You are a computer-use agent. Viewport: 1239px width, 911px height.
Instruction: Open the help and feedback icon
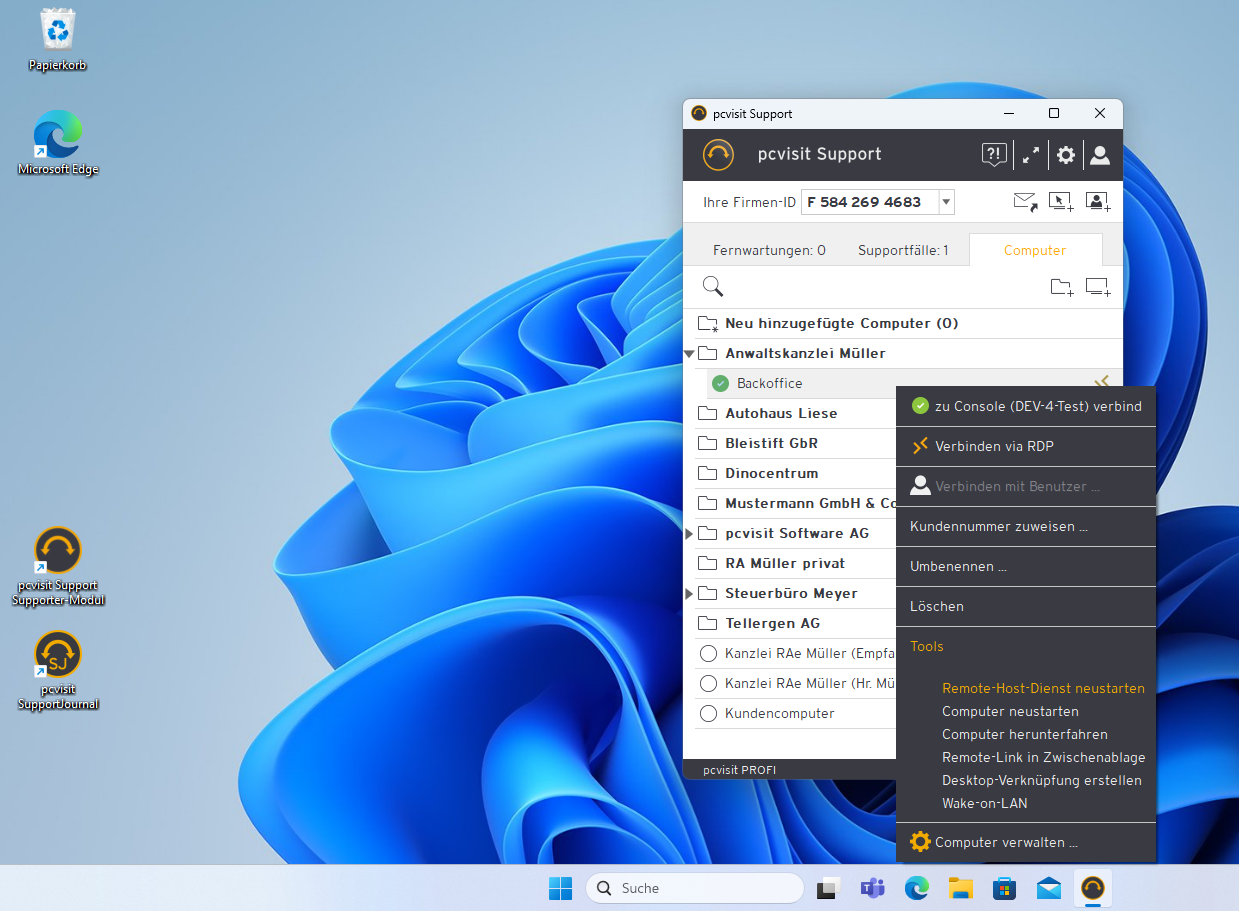tap(993, 155)
